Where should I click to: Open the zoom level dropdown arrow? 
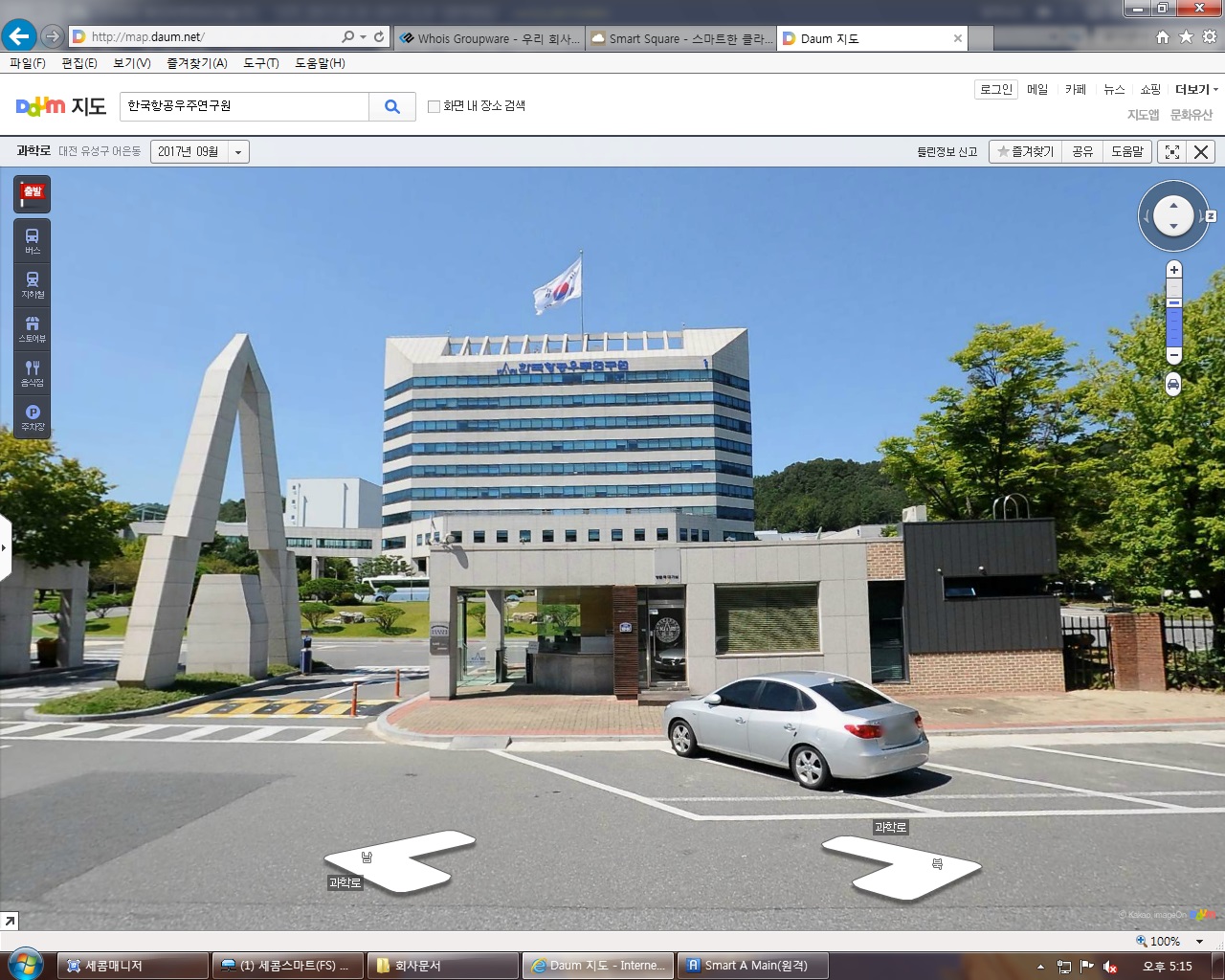click(x=1200, y=942)
